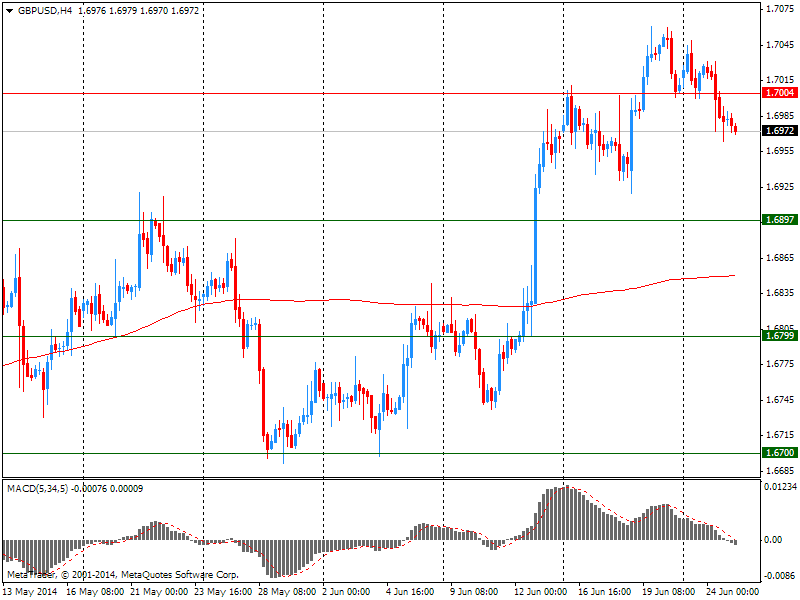Viewport: 800px width, 600px height.
Task: Select the GBPUSD,H4 chart title text
Action: (x=45, y=10)
